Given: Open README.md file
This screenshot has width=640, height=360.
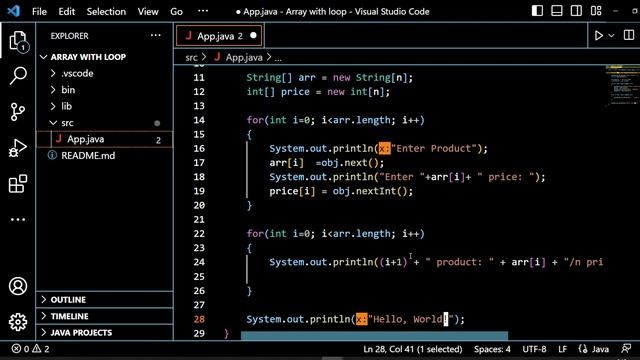Looking at the screenshot, I should point(104,156).
